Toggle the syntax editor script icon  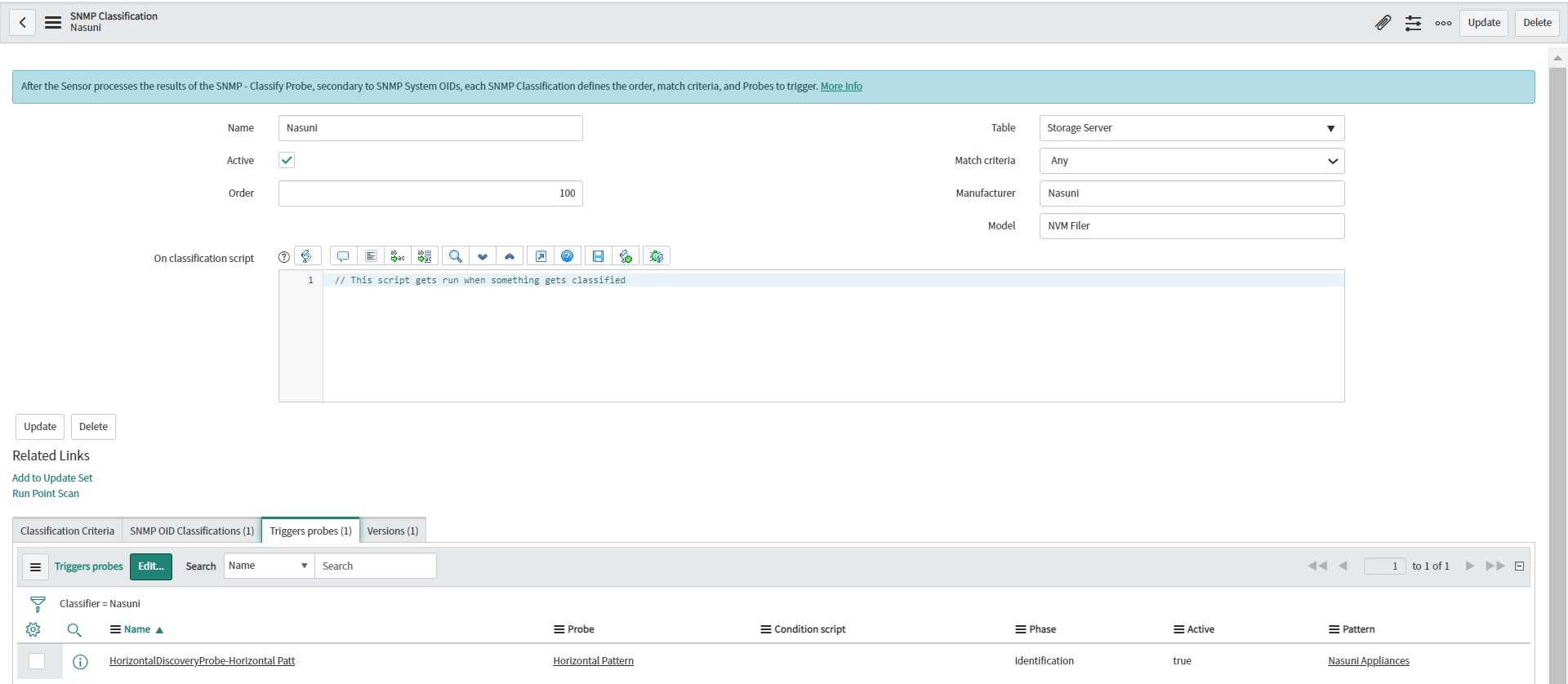click(x=307, y=256)
